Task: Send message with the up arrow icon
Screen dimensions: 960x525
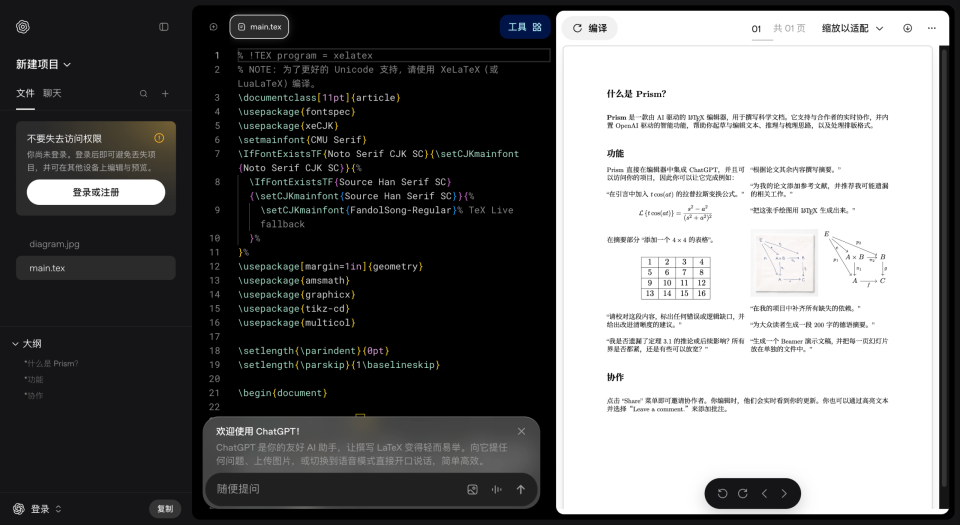Action: coord(520,490)
